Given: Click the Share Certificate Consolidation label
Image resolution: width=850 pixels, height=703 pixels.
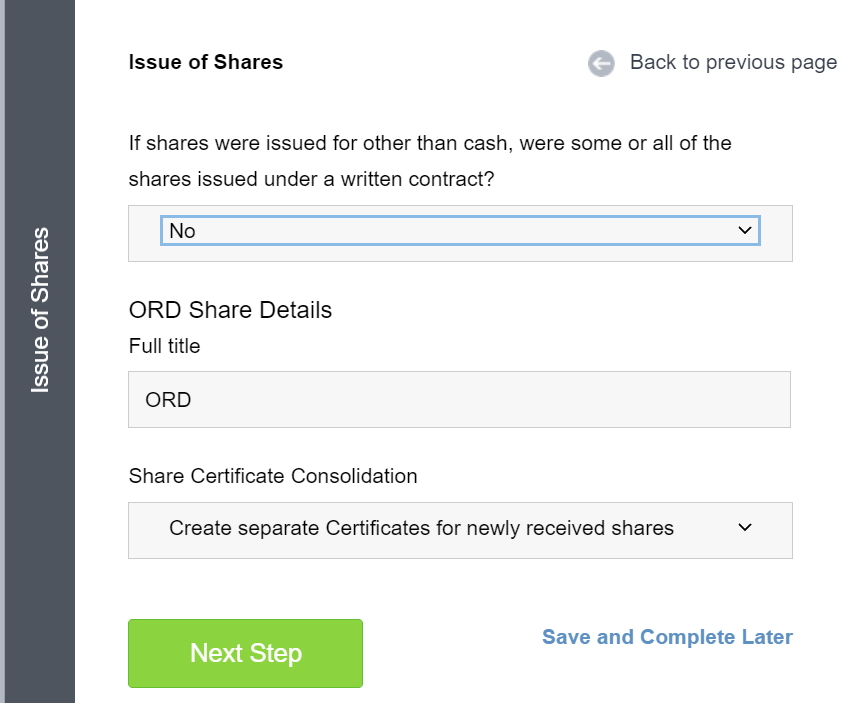Looking at the screenshot, I should [x=273, y=476].
